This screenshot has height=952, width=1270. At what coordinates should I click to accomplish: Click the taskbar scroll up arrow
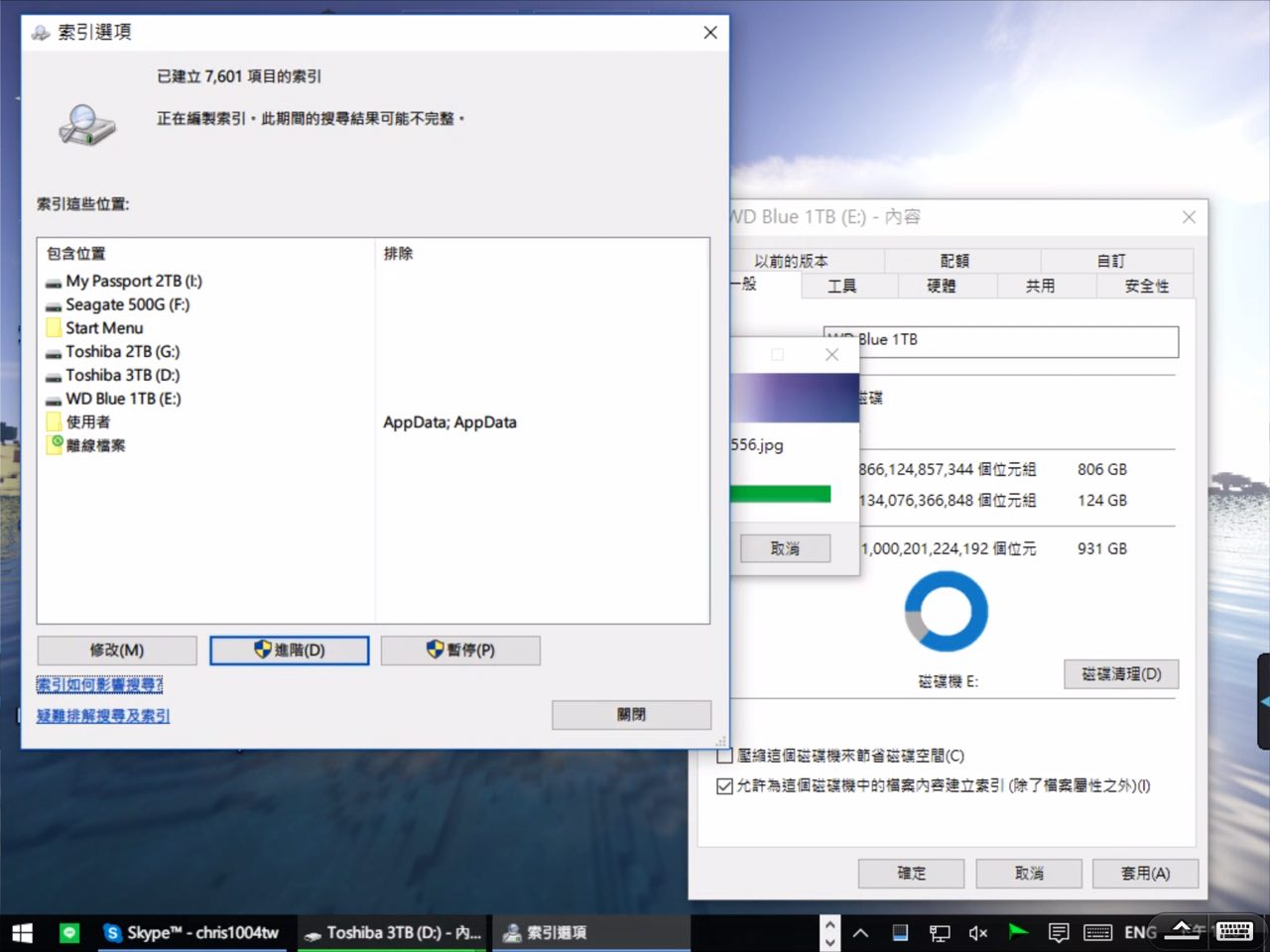[x=829, y=924]
